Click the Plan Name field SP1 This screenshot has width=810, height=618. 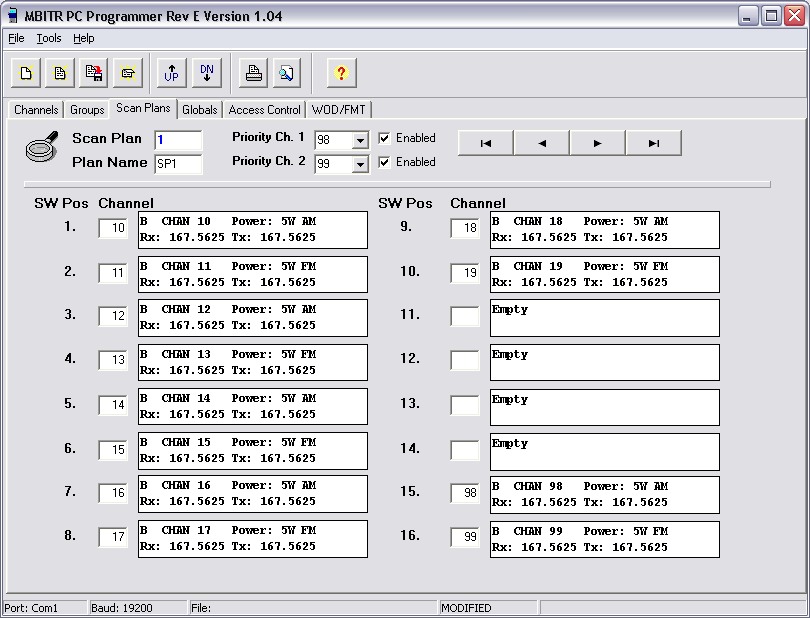(177, 163)
